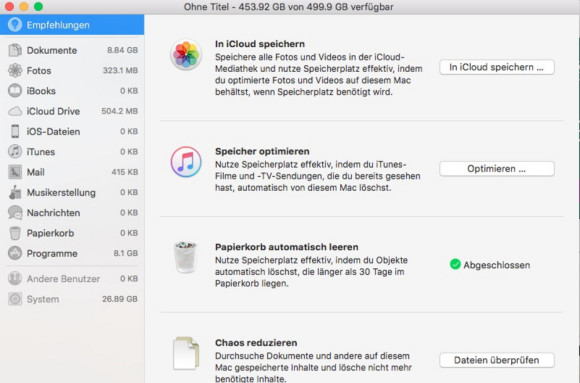Click the green Abgeschlossen checkmark icon
The height and width of the screenshot is (383, 580).
(x=455, y=264)
